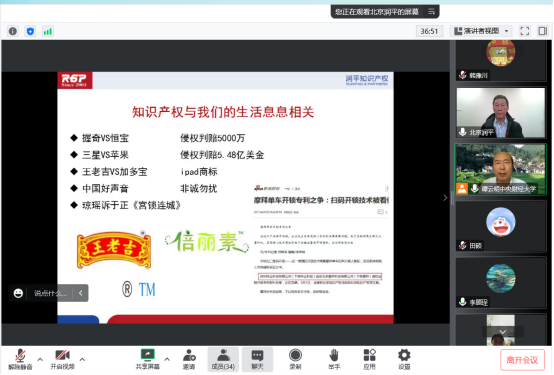554x375 pixels.
Task: Turn on the video camera
Action: [x=62, y=359]
